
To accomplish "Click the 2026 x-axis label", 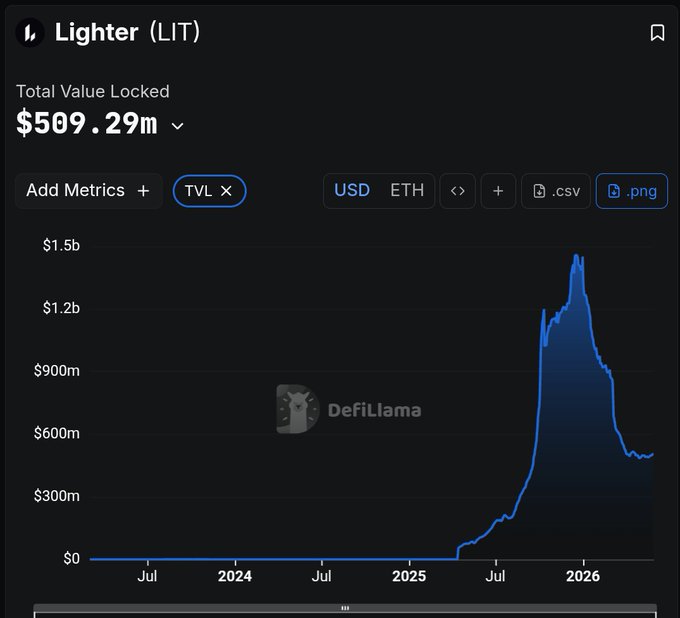I will [x=583, y=576].
